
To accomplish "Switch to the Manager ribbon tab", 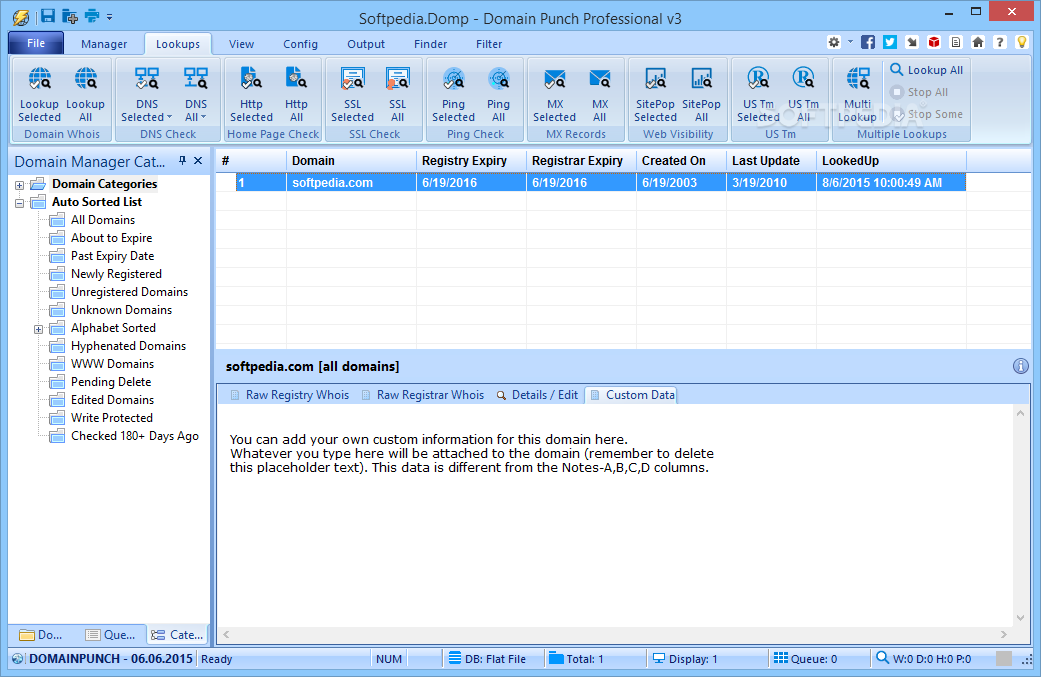I will pos(104,44).
